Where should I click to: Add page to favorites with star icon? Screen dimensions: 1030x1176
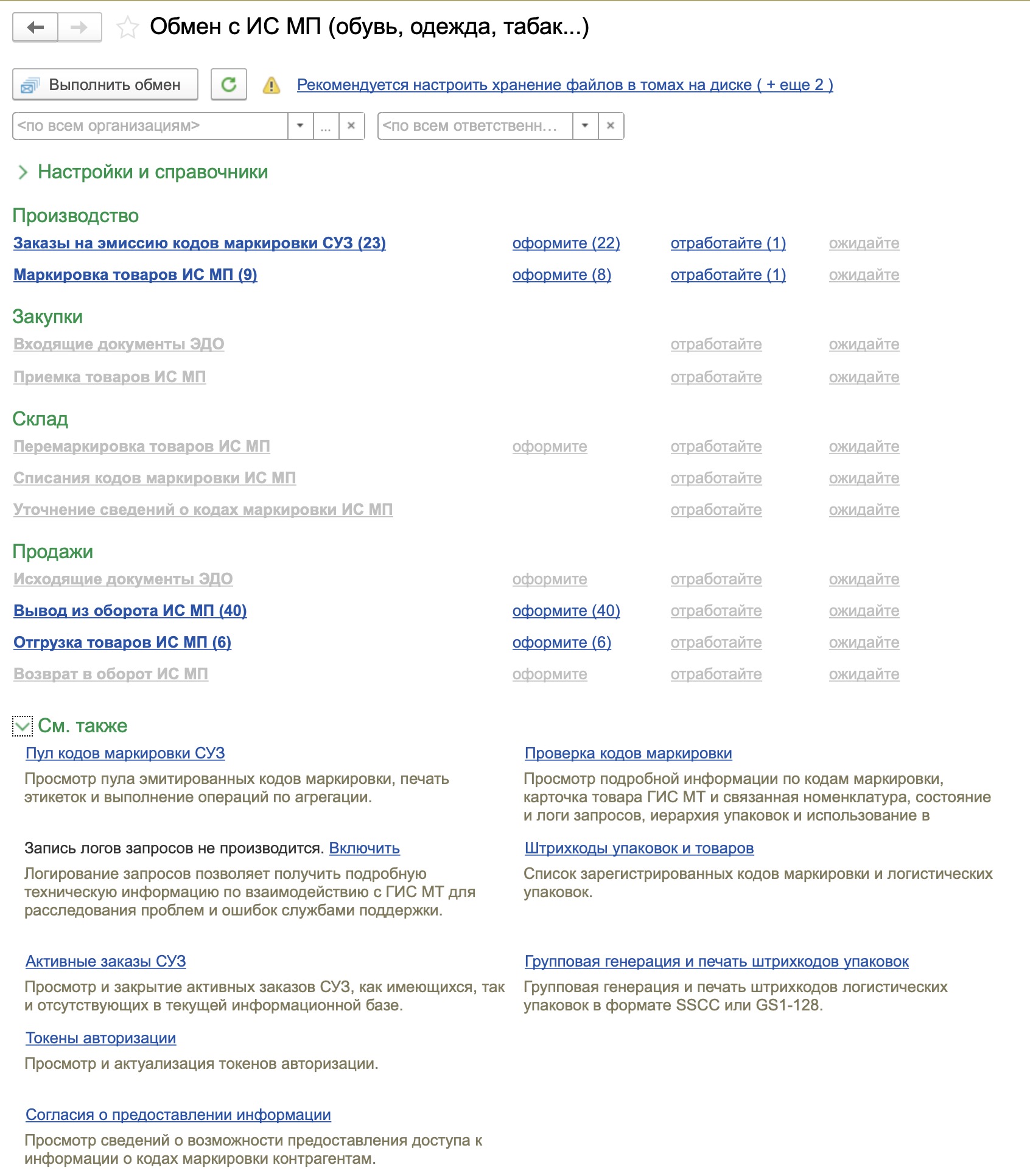pyautogui.click(x=127, y=27)
